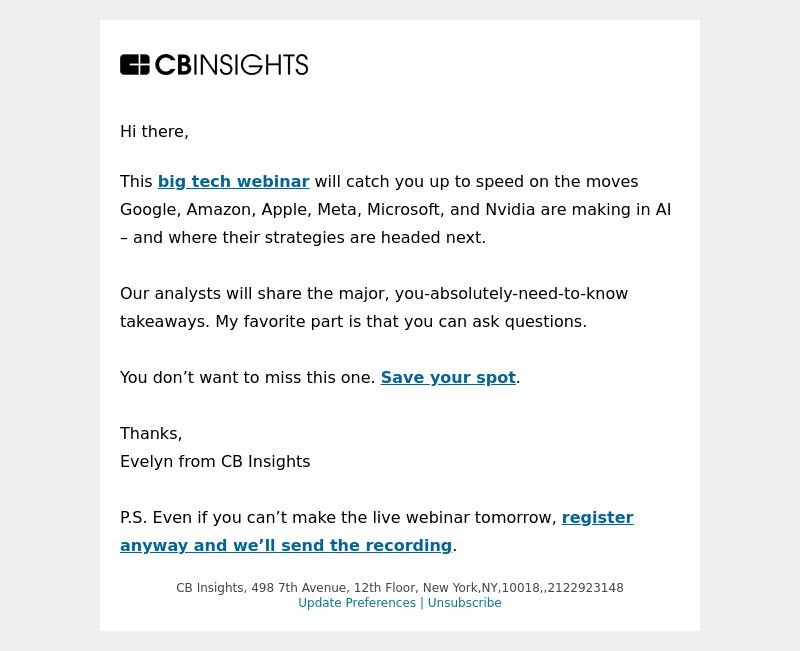Click the You don't want to miss text
The width and height of the screenshot is (800, 651).
point(248,378)
